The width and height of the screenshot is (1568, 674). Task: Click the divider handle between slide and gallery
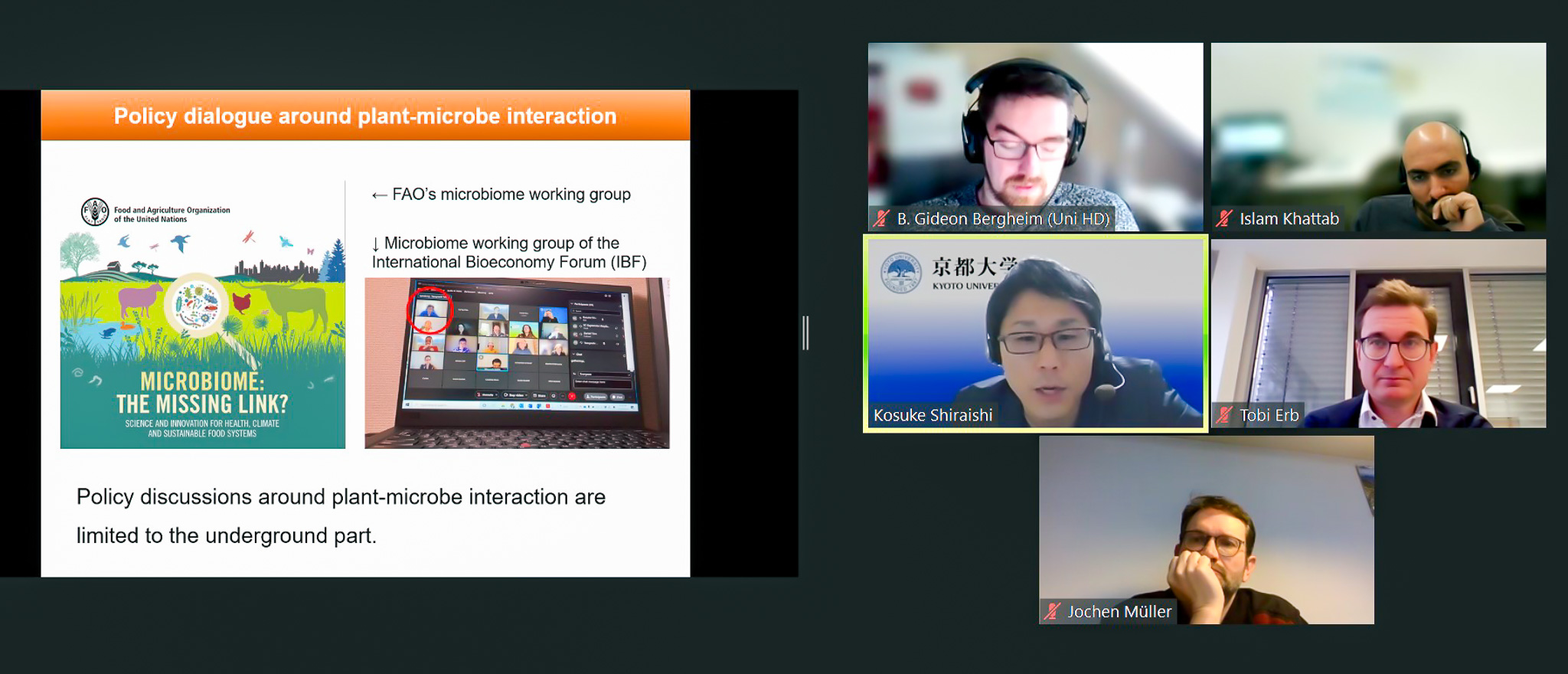point(805,333)
